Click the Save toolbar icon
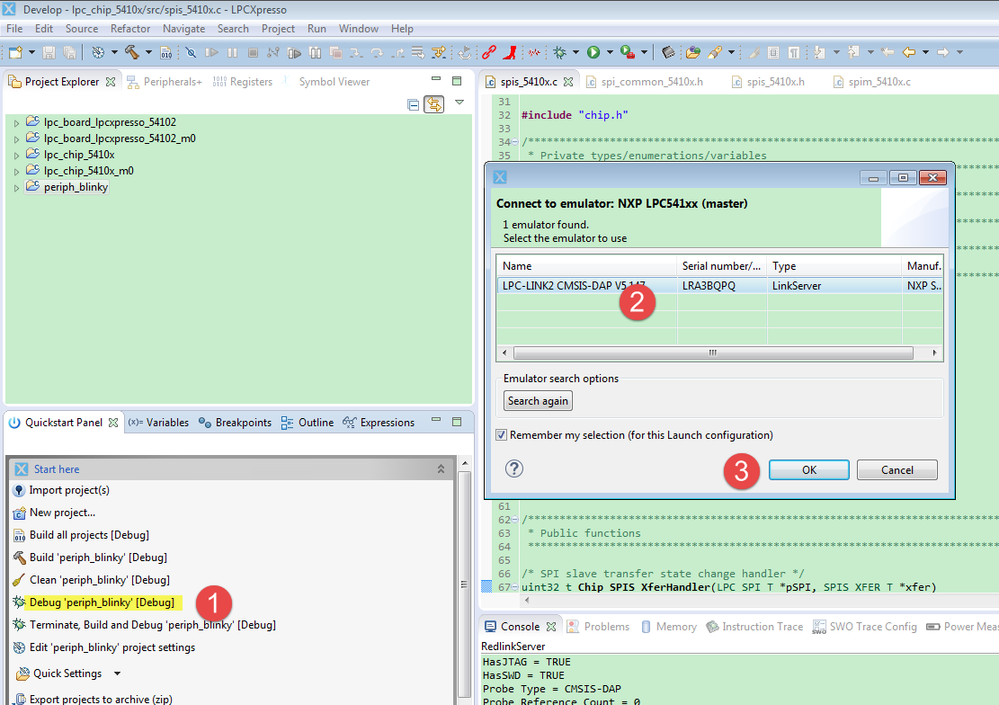 point(48,52)
